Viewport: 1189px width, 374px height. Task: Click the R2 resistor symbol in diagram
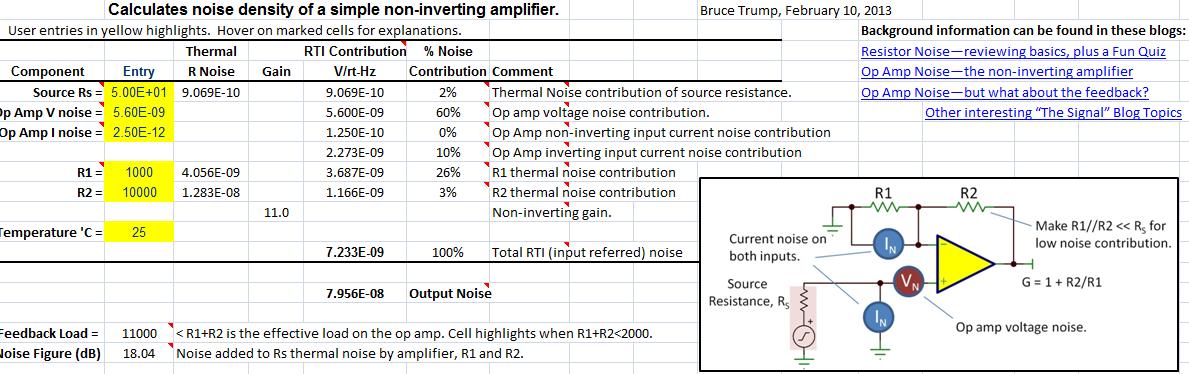click(970, 205)
